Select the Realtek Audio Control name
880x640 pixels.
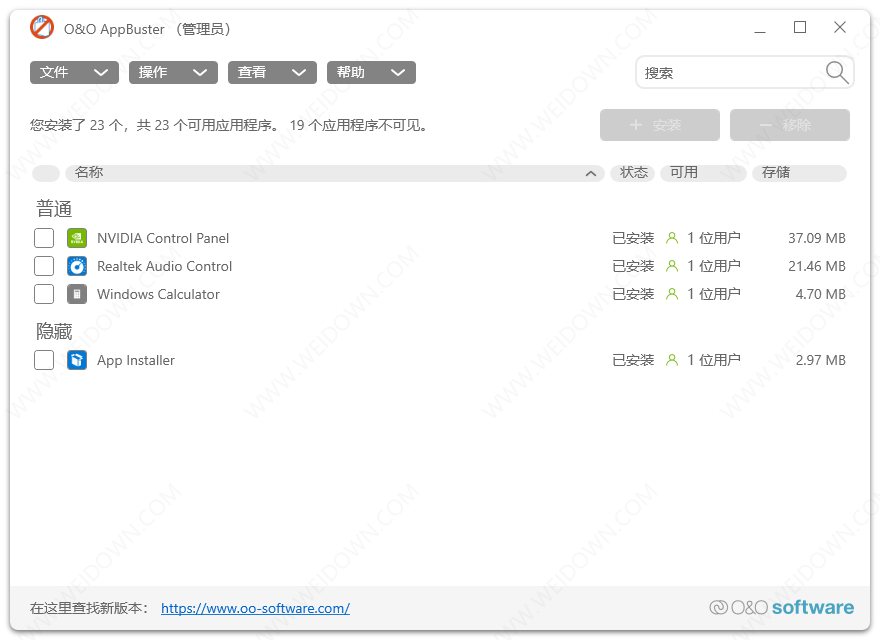164,266
